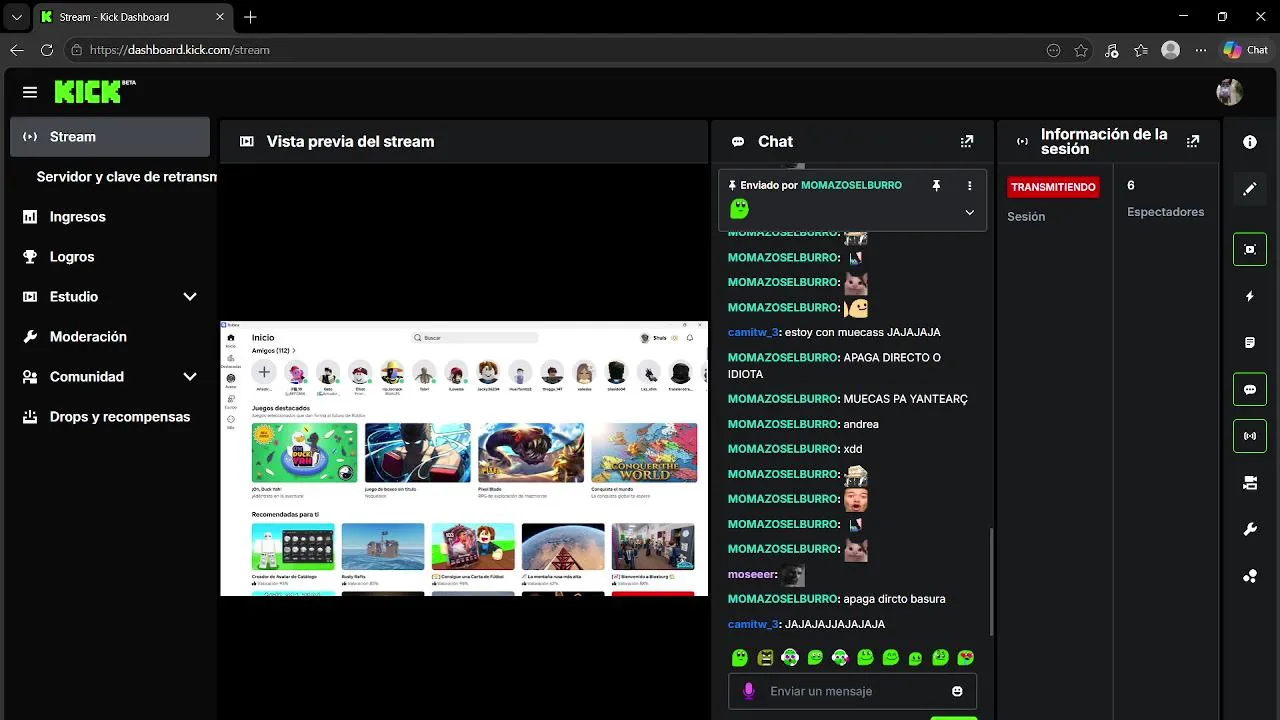Select Stream in the left navigation

[x=110, y=137]
